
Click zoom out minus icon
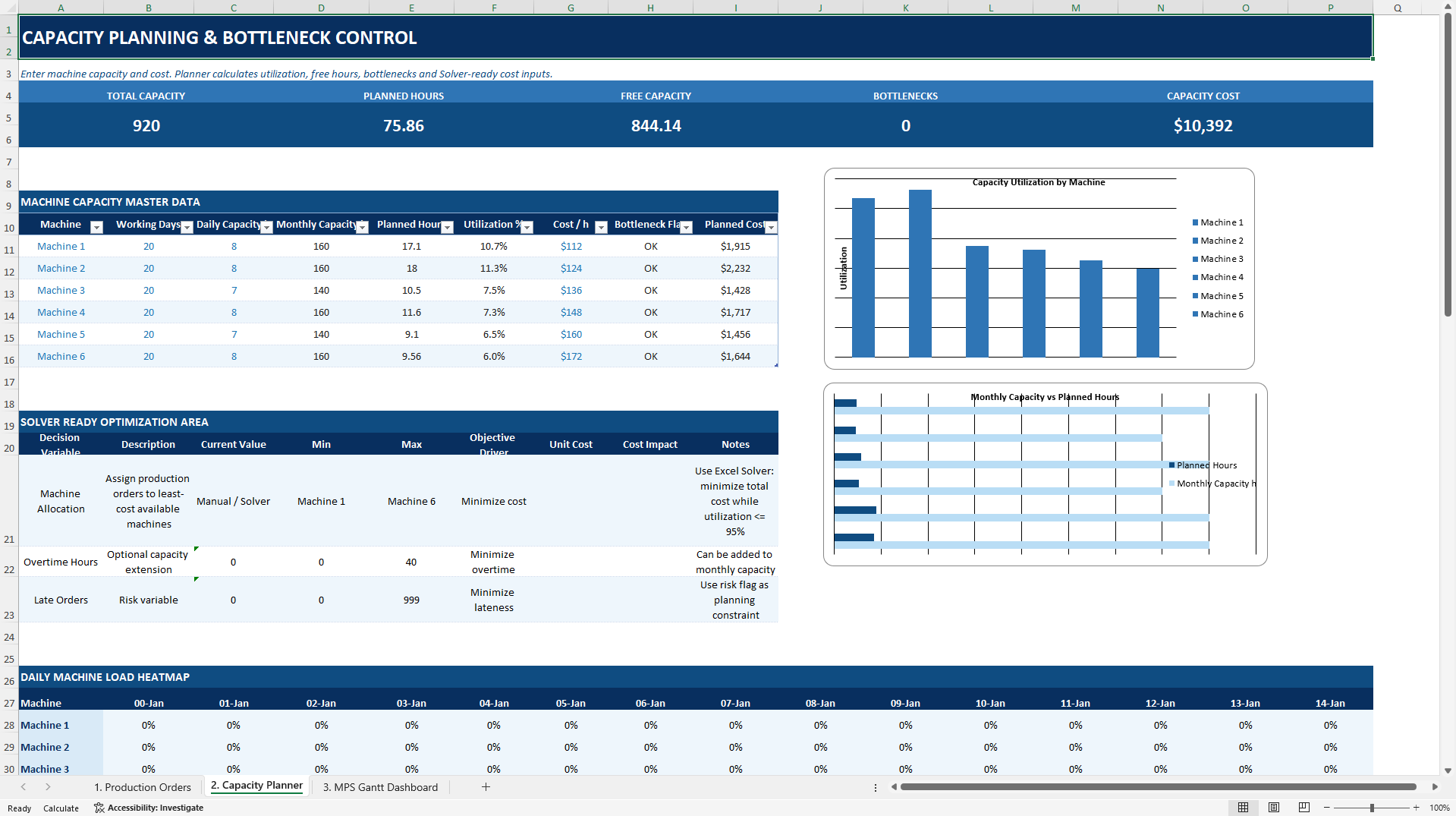click(1326, 808)
